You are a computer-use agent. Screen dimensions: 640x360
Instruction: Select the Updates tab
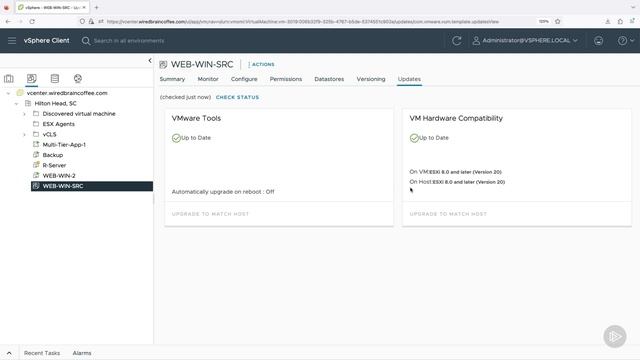(x=409, y=79)
